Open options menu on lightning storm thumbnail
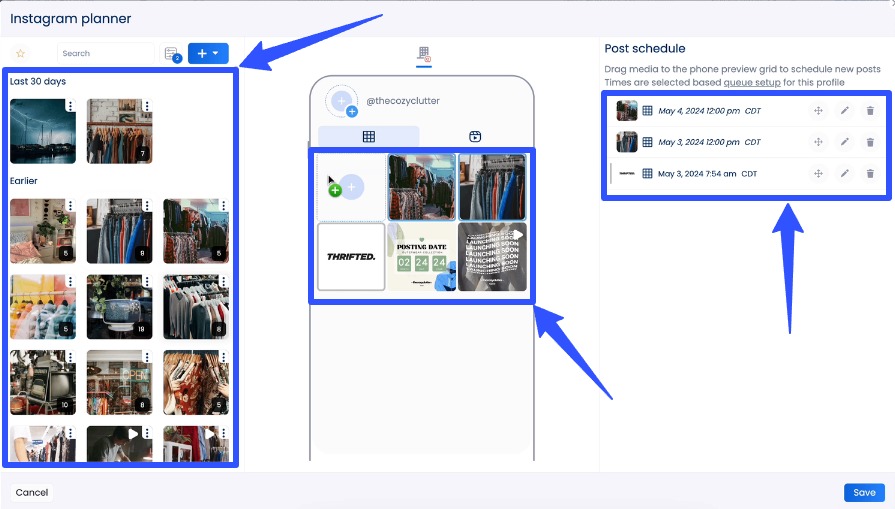Screen dimensions: 895x509 pyautogui.click(x=70, y=106)
